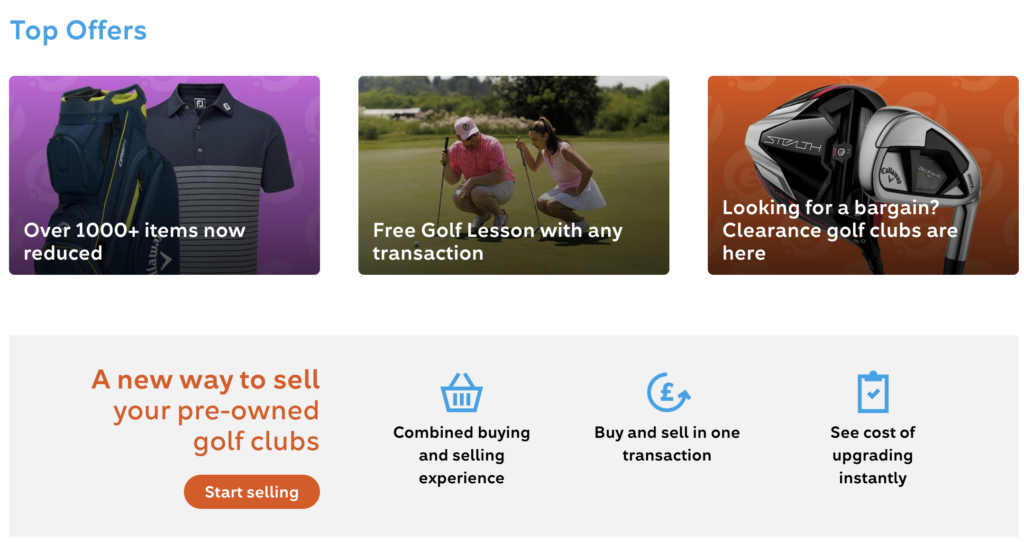This screenshot has width=1024, height=542.
Task: Open the clearance golf clubs offer card
Action: 863,175
